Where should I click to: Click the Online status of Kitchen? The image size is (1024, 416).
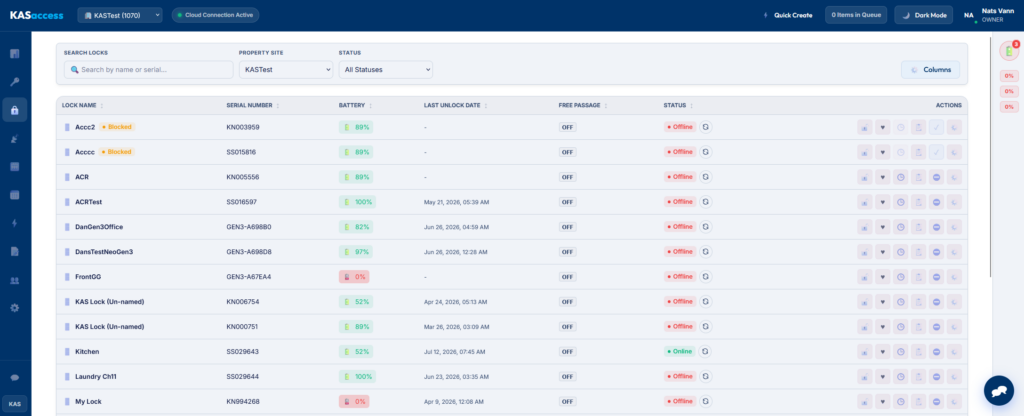click(x=680, y=351)
